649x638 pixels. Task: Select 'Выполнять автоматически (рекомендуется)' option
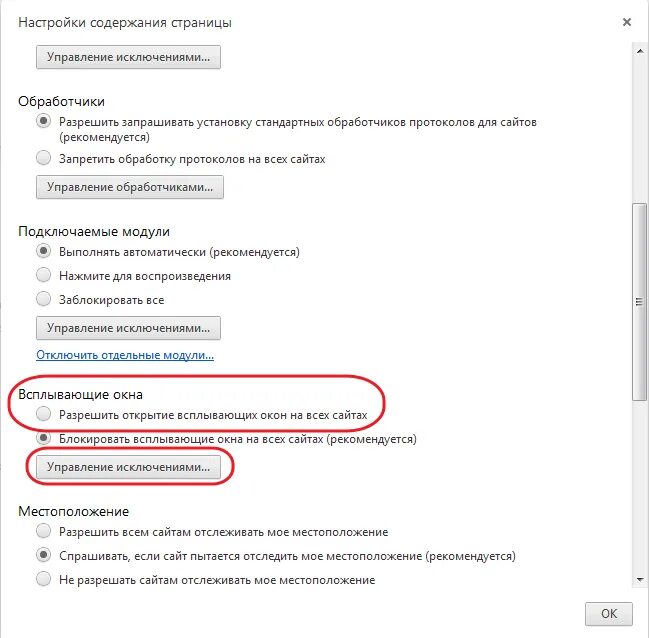pyautogui.click(x=43, y=251)
